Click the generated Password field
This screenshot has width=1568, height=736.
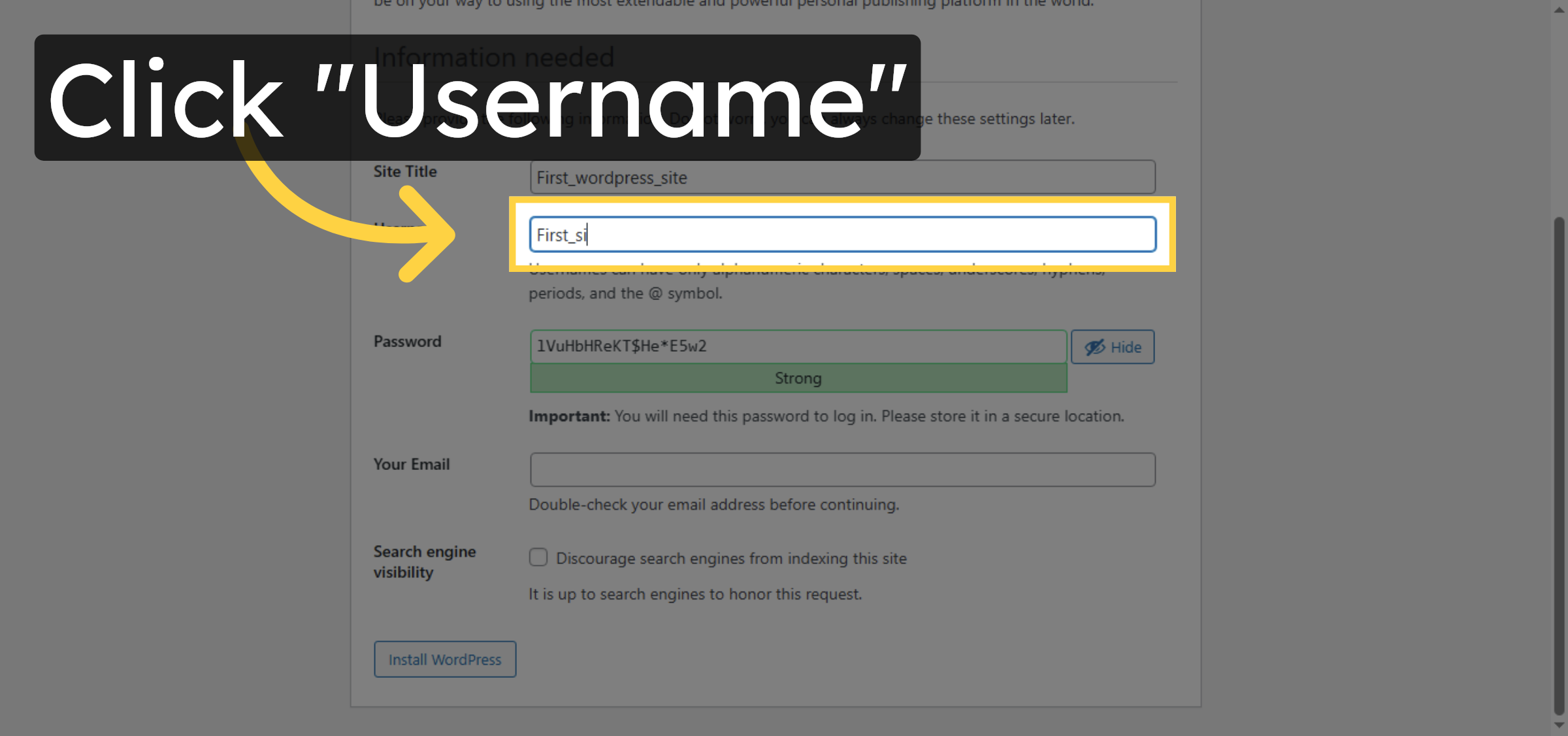(797, 346)
